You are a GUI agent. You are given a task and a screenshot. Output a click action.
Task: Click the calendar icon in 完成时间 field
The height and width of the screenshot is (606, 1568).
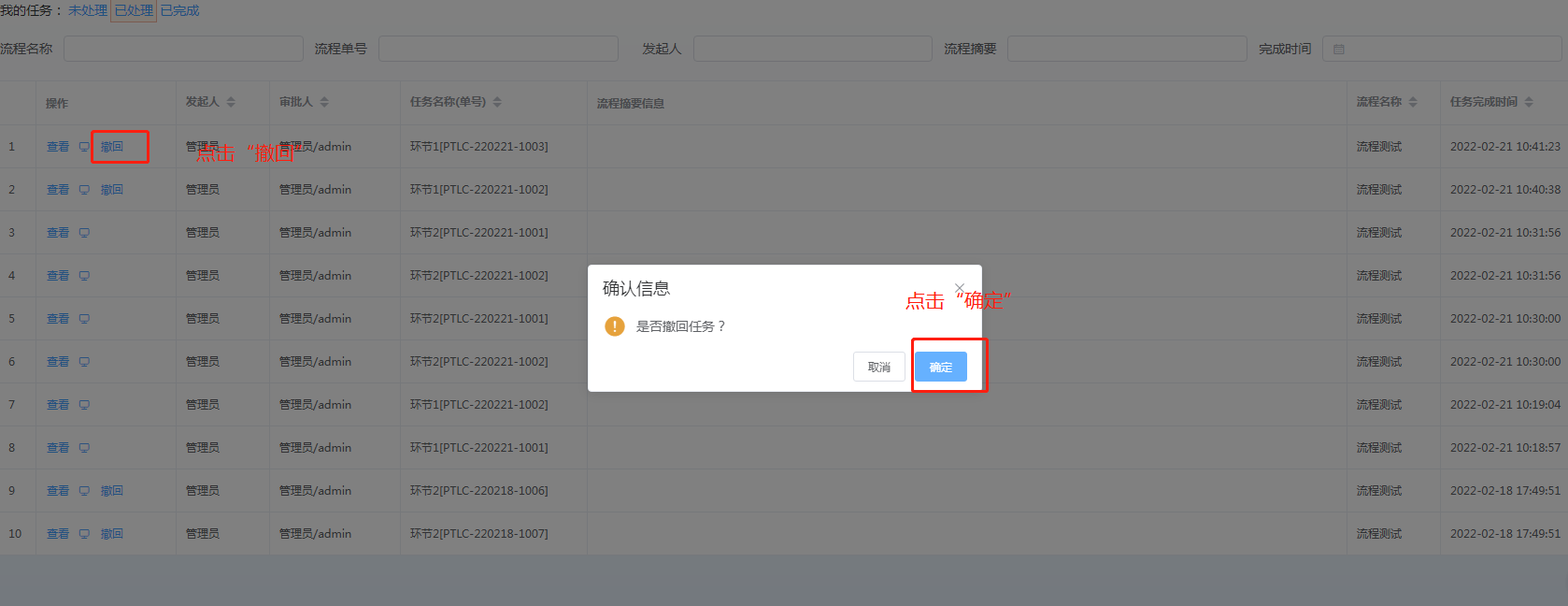coord(1339,50)
